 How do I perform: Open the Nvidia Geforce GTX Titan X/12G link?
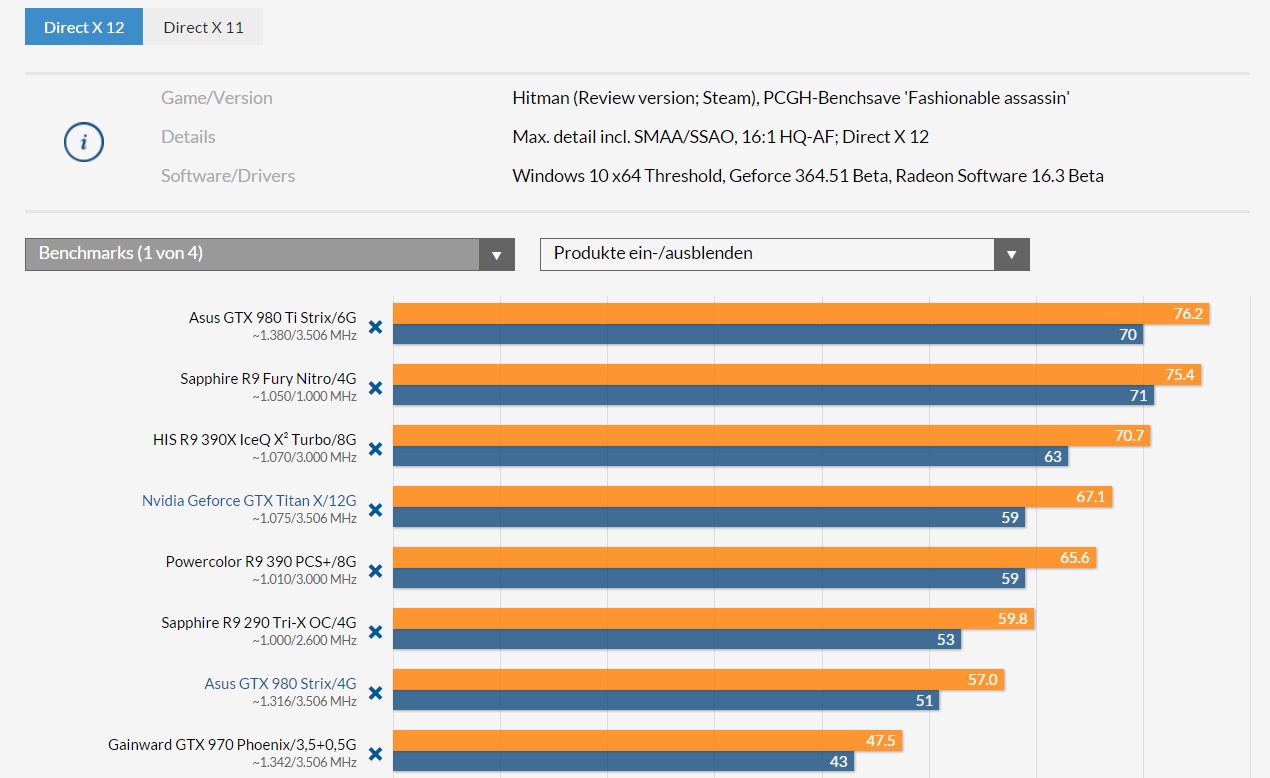(x=249, y=500)
